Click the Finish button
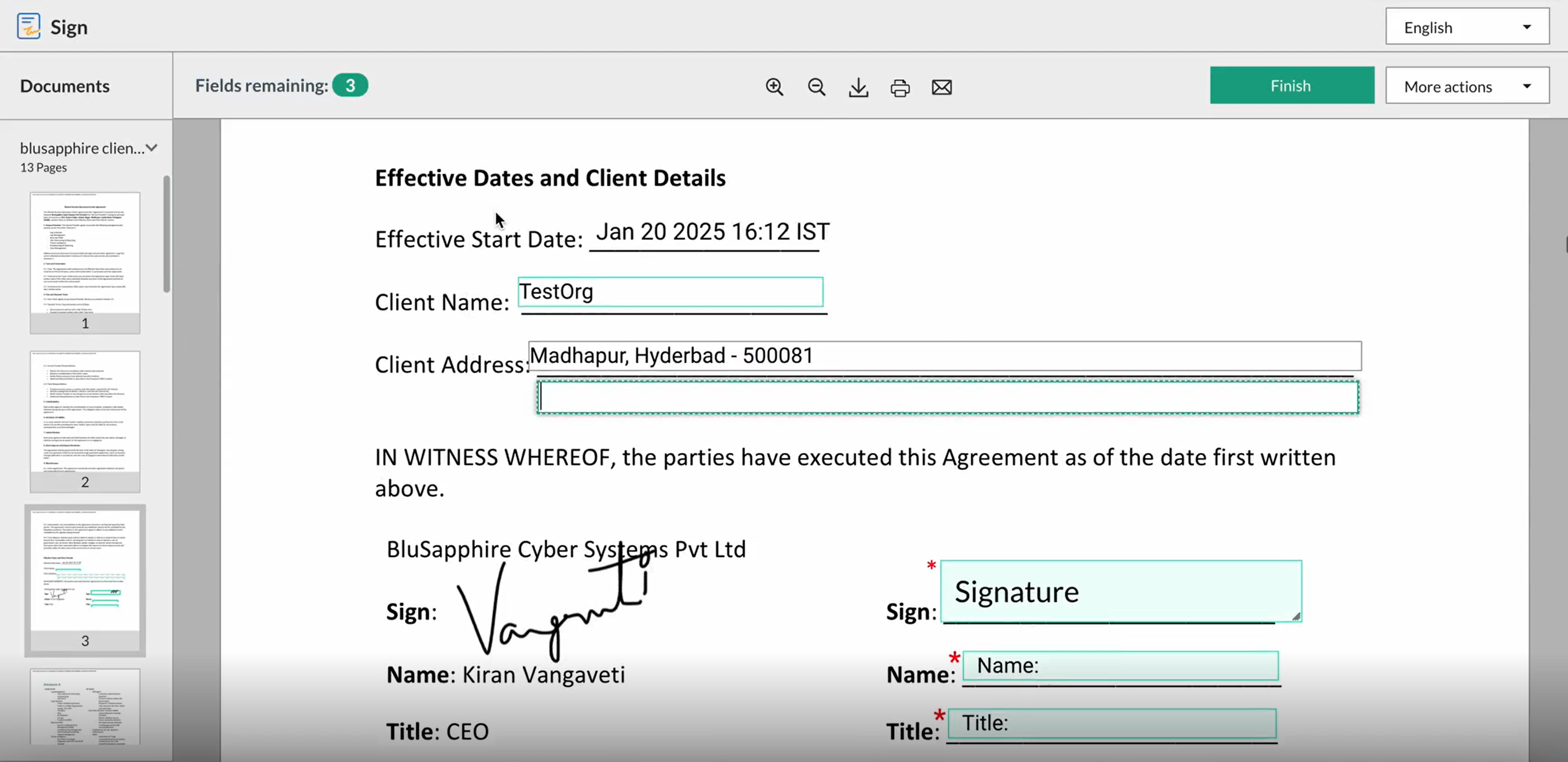 pyautogui.click(x=1291, y=86)
